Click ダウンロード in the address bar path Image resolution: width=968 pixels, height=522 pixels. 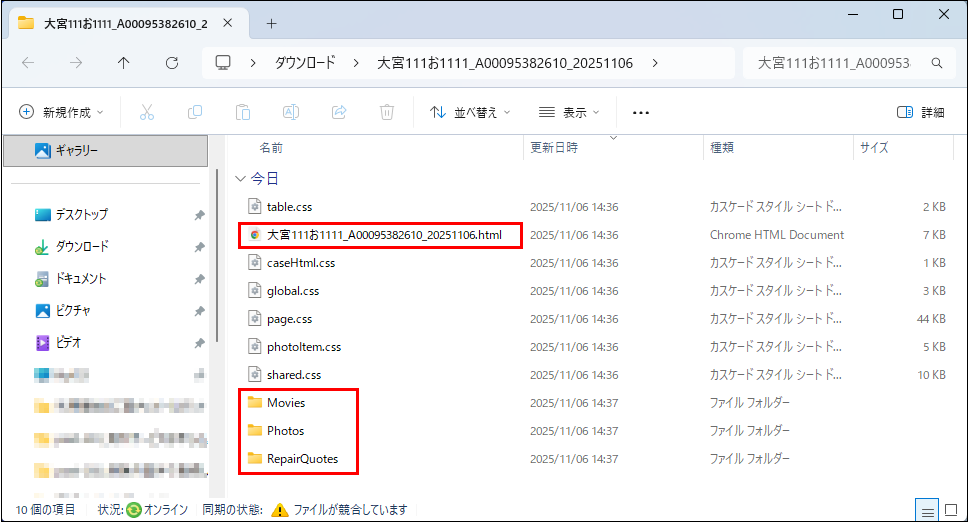pos(305,63)
